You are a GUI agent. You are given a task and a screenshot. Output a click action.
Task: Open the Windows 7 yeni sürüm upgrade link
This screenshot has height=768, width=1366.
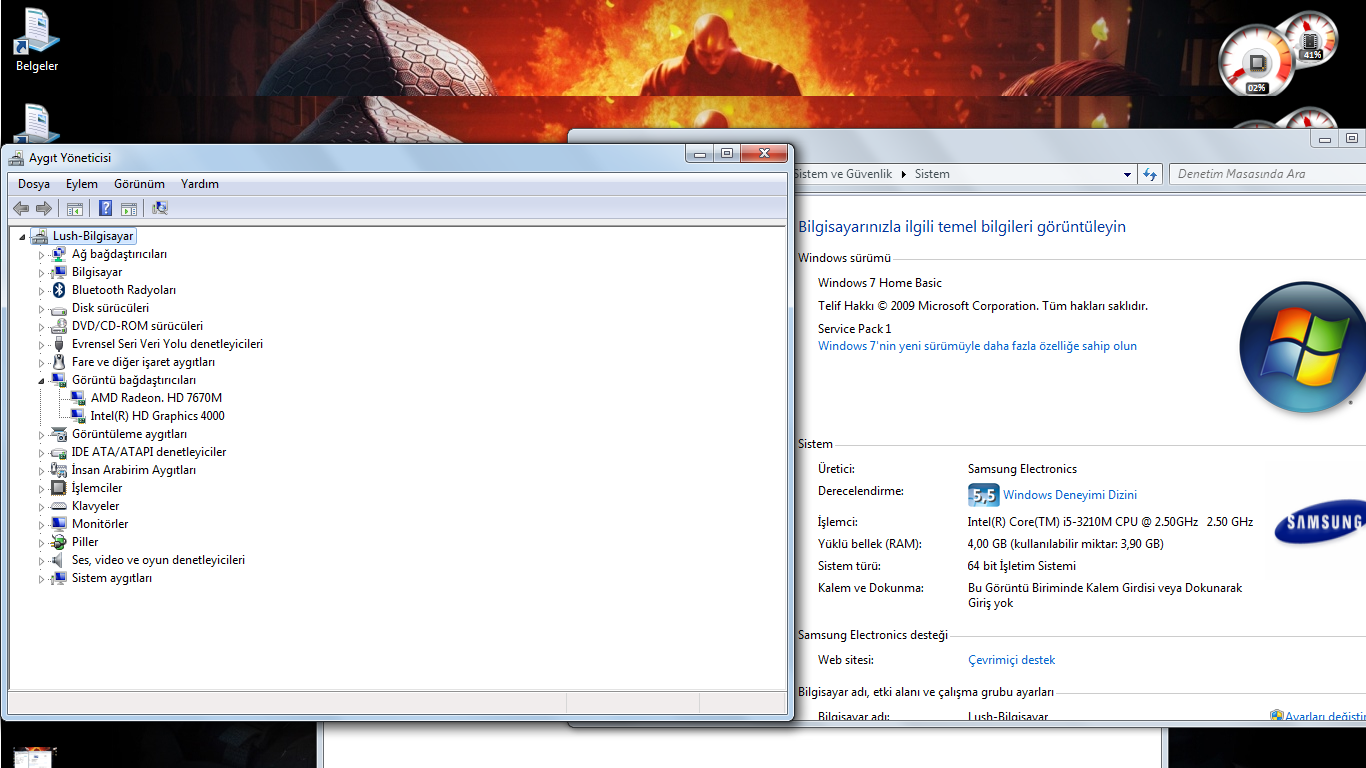pos(977,346)
